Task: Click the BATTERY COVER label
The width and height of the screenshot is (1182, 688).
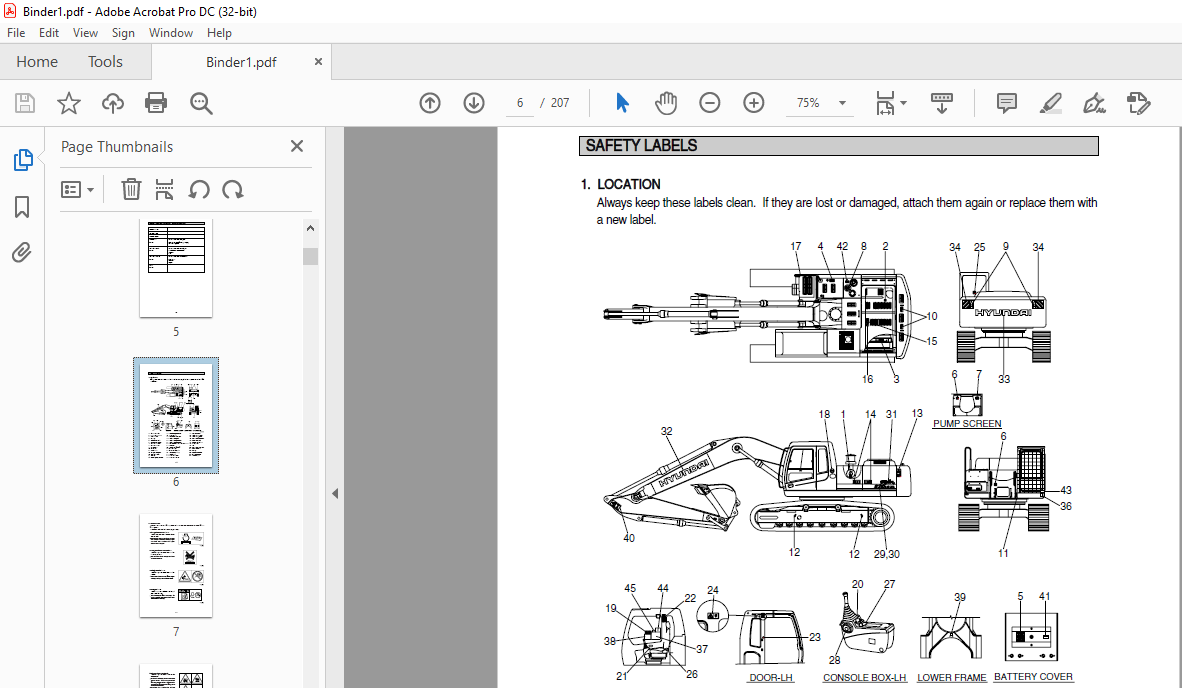Action: [1033, 677]
